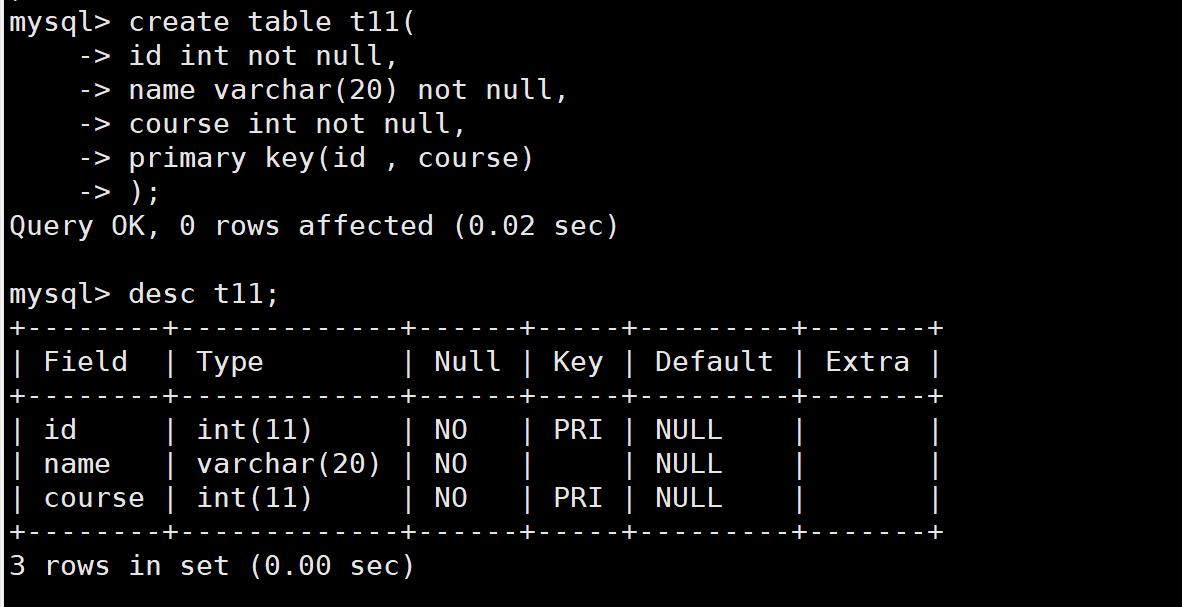Click the PRI key in the course row

click(577, 498)
